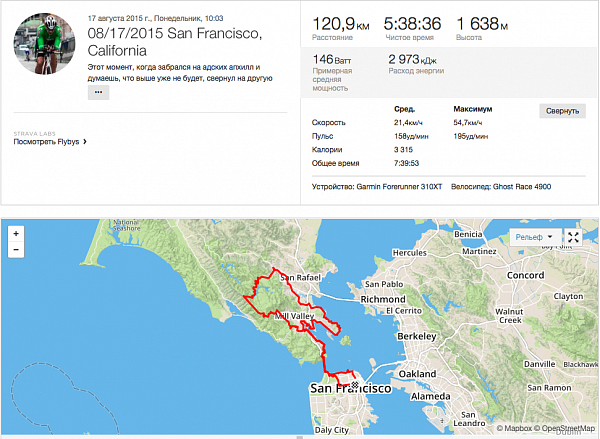Select the activity title San Francisco, California

(175, 42)
